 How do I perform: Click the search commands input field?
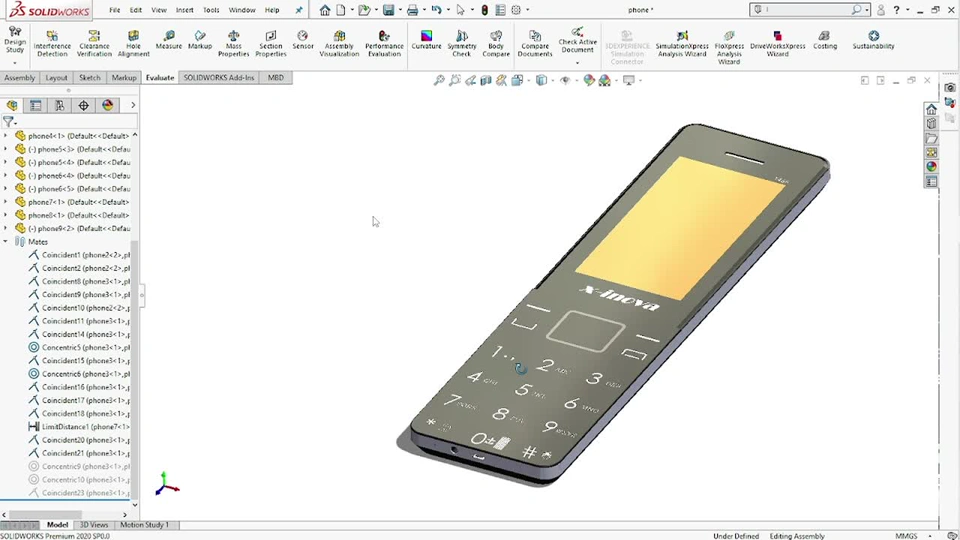(x=807, y=10)
